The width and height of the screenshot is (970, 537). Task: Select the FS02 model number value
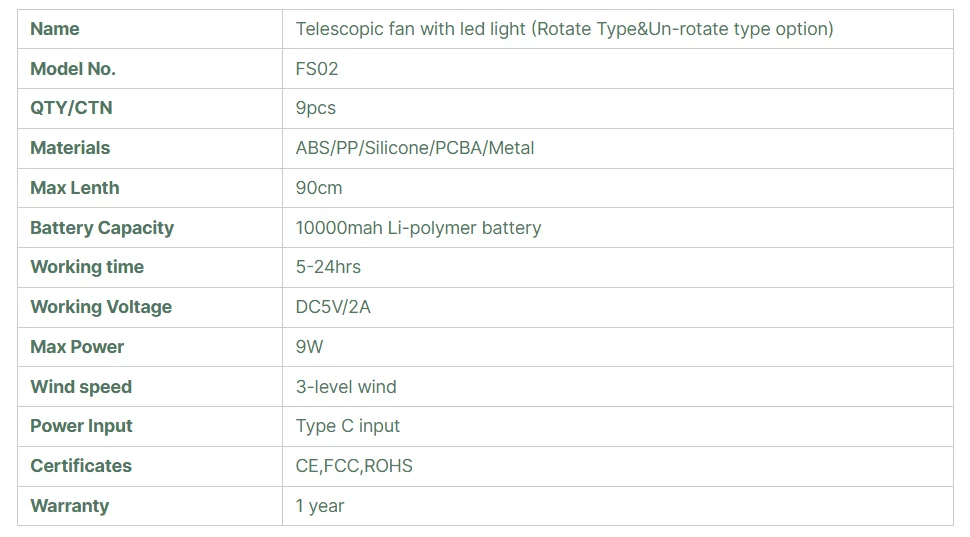(318, 69)
